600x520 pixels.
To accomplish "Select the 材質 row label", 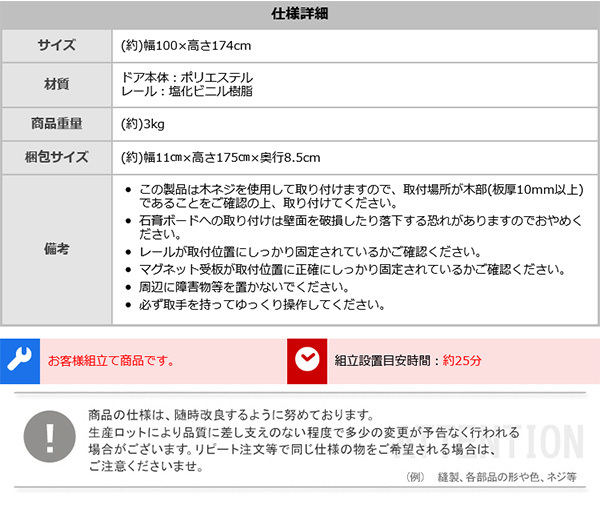I will (57, 84).
